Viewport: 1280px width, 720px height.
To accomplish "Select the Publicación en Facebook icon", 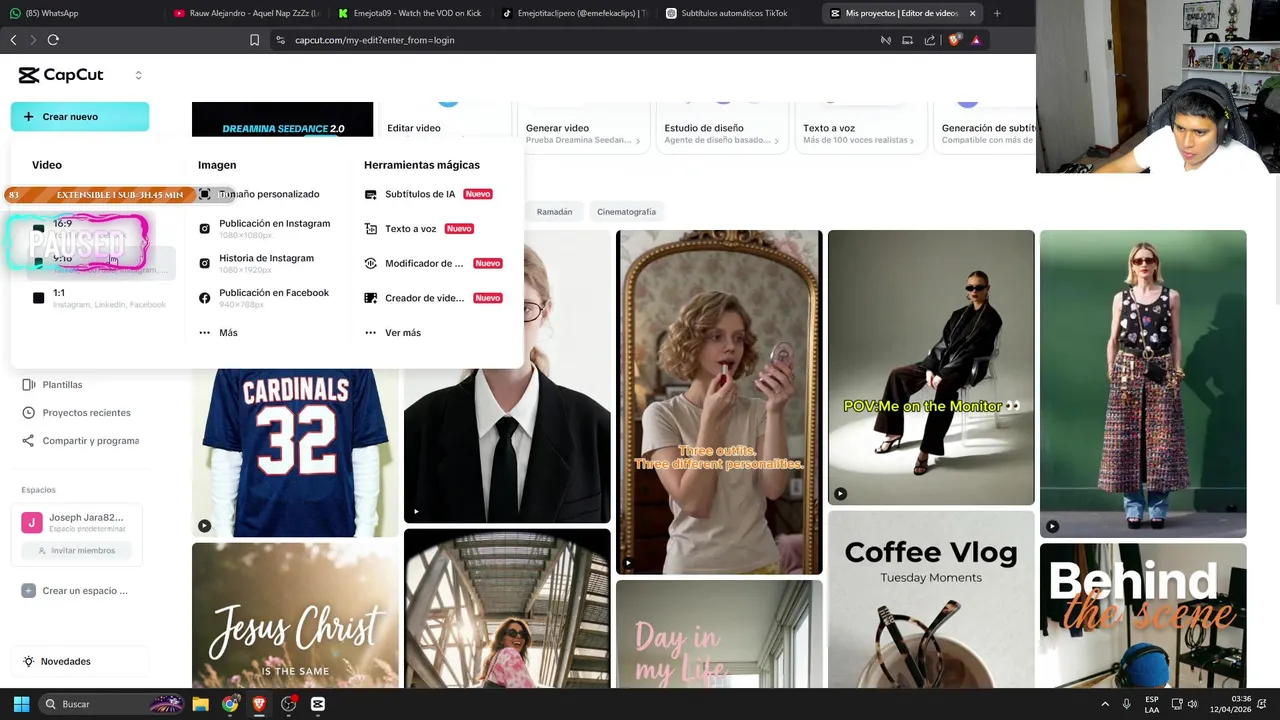I will pos(205,298).
